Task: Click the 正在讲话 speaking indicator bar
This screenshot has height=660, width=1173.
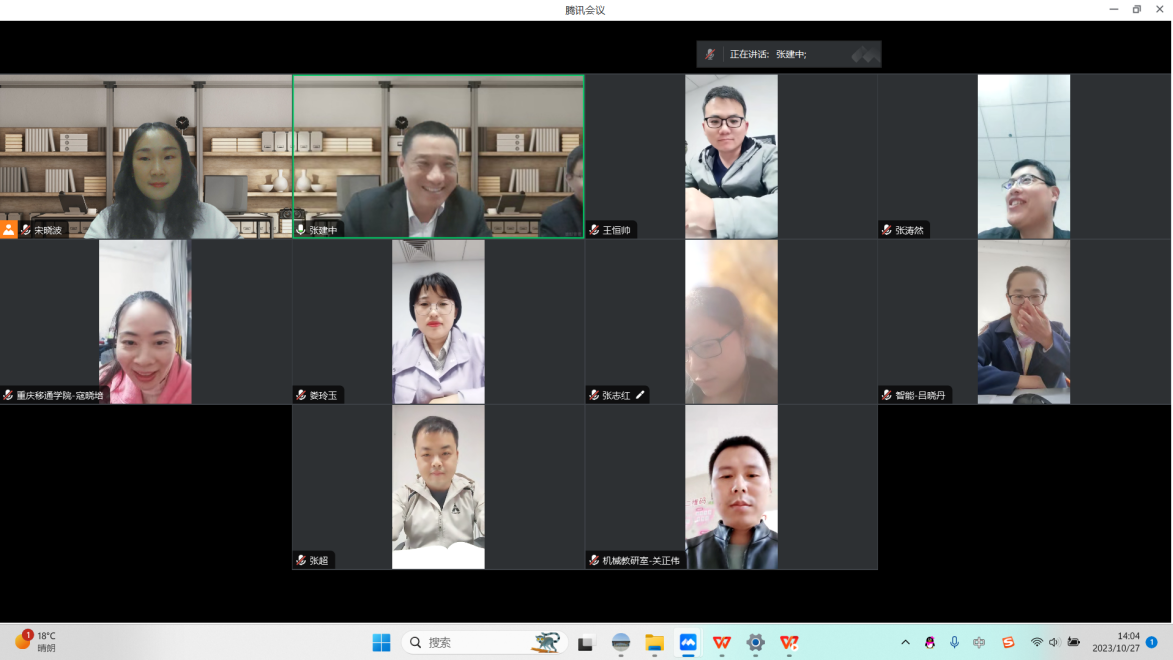Action: [x=788, y=54]
